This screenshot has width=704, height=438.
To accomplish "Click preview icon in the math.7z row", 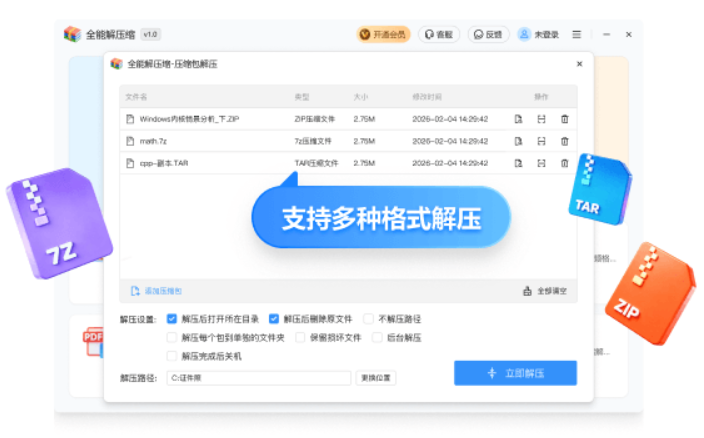I will [518, 141].
